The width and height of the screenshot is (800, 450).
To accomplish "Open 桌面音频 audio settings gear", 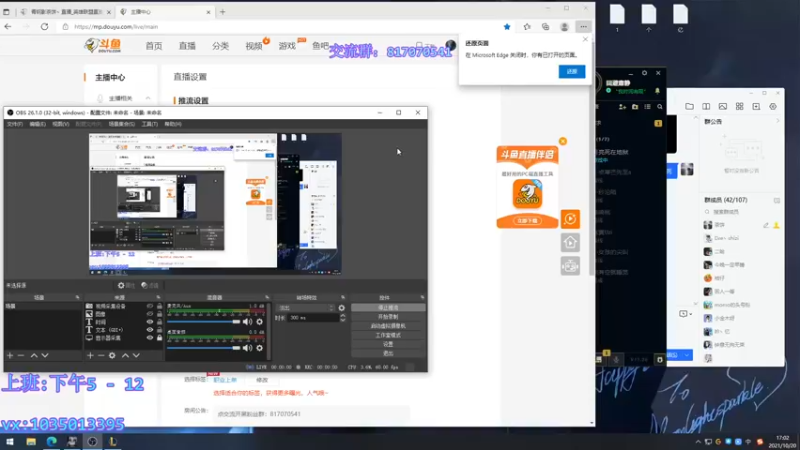I will pyautogui.click(x=260, y=348).
